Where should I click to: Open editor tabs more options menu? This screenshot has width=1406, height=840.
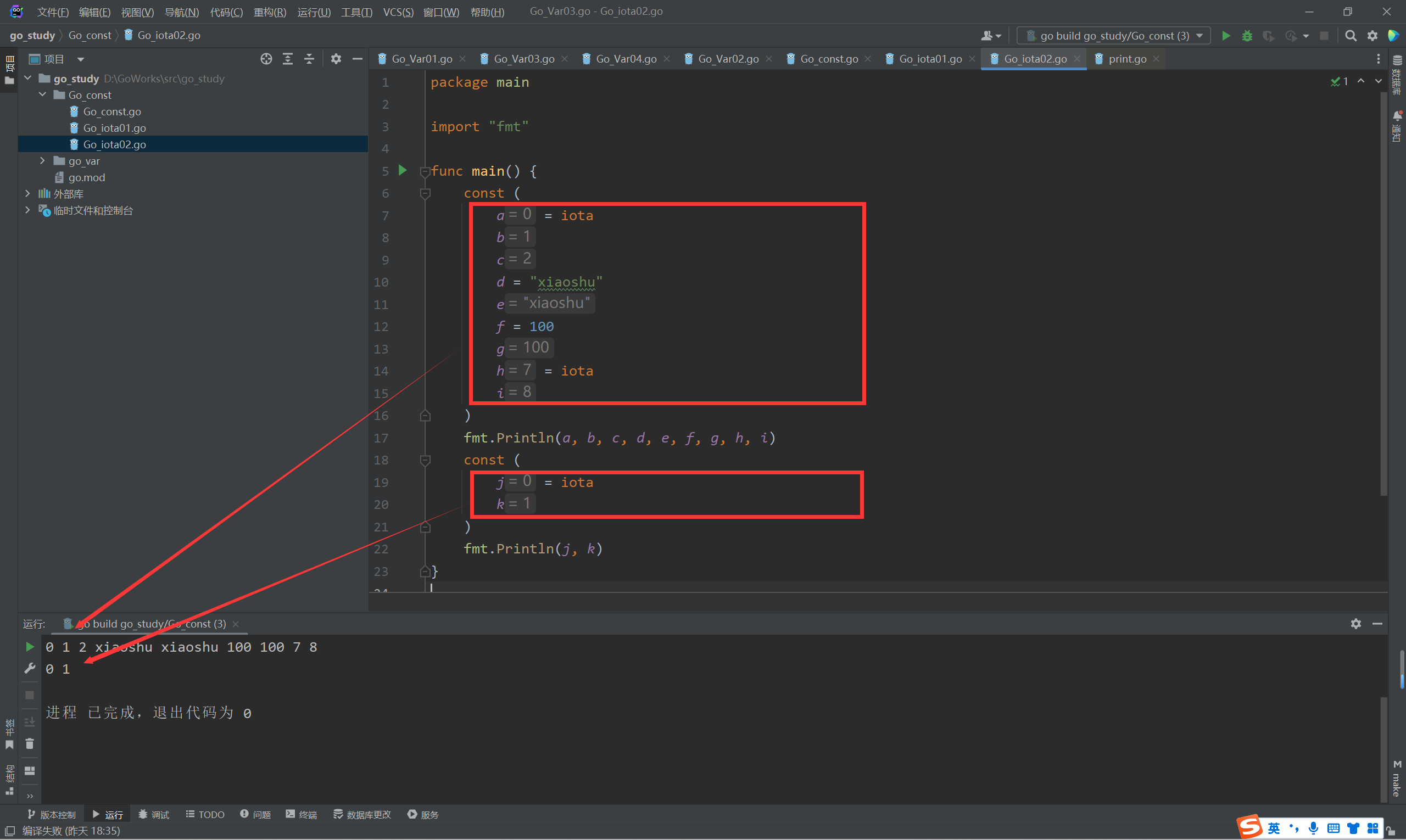point(1378,59)
